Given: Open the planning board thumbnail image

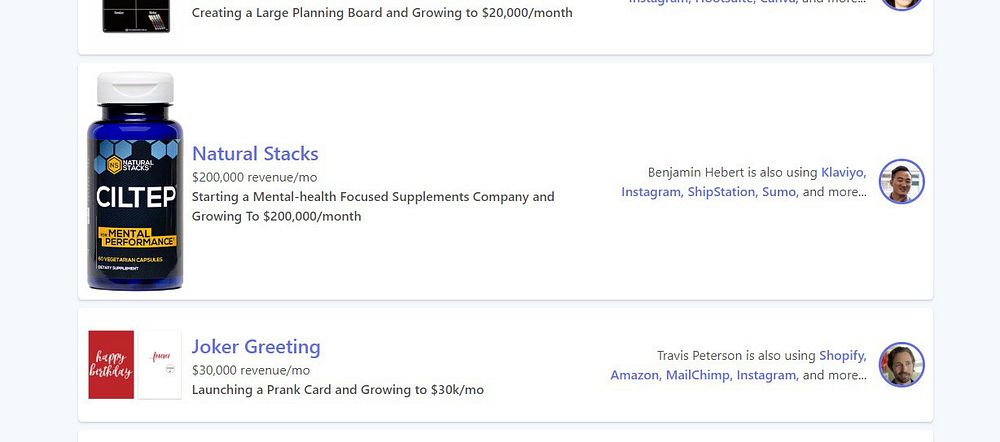Looking at the screenshot, I should 136,15.
